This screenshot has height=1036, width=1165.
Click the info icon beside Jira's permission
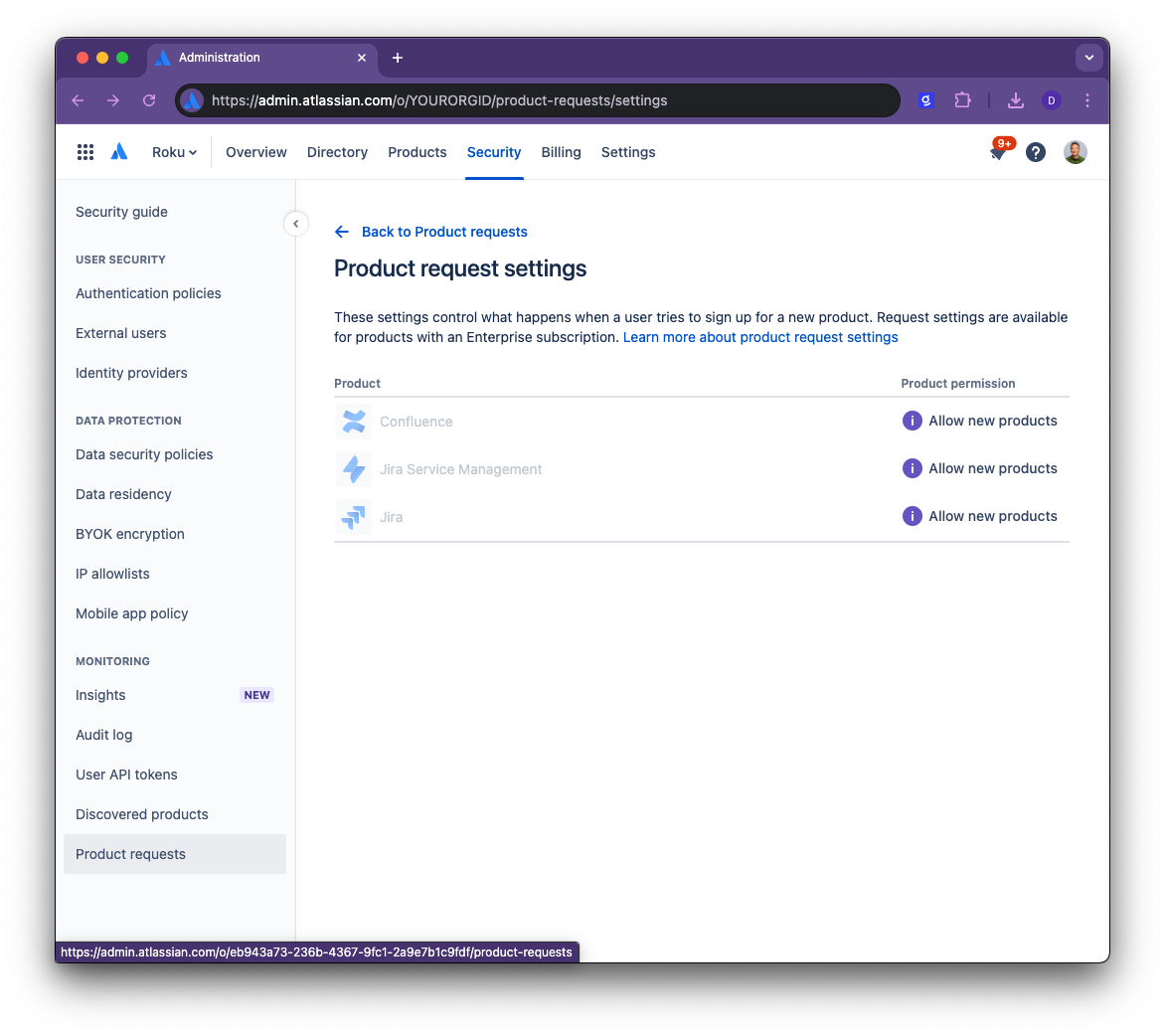pyautogui.click(x=912, y=516)
